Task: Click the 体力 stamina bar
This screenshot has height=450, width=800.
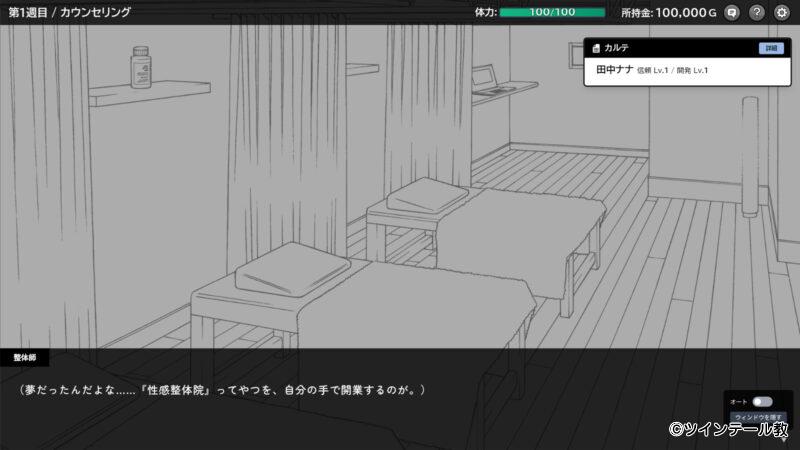Action: [552, 12]
